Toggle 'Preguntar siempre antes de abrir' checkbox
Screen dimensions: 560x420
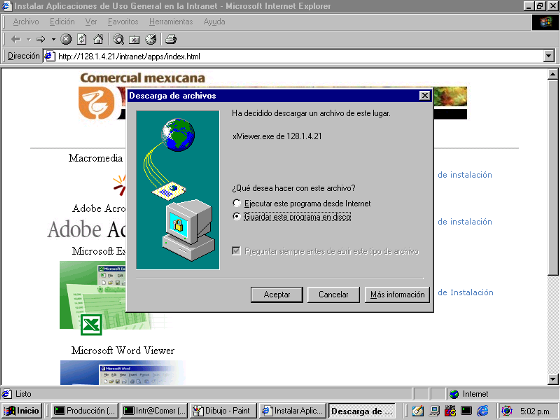pos(236,251)
